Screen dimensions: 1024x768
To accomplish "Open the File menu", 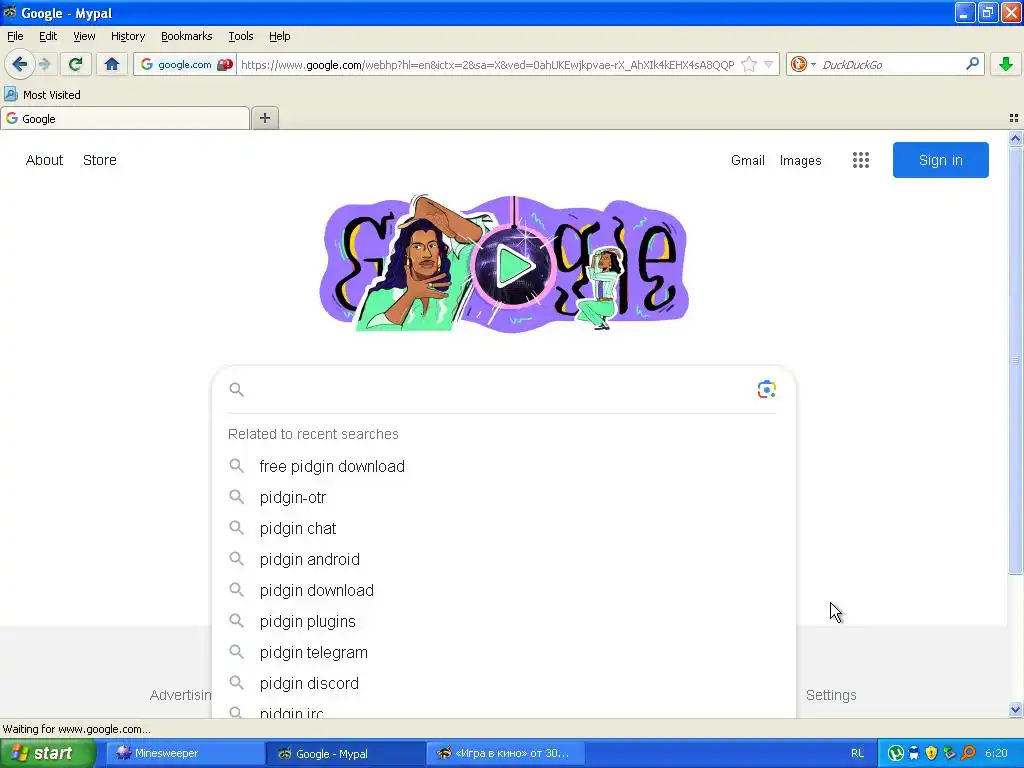I will click(15, 36).
